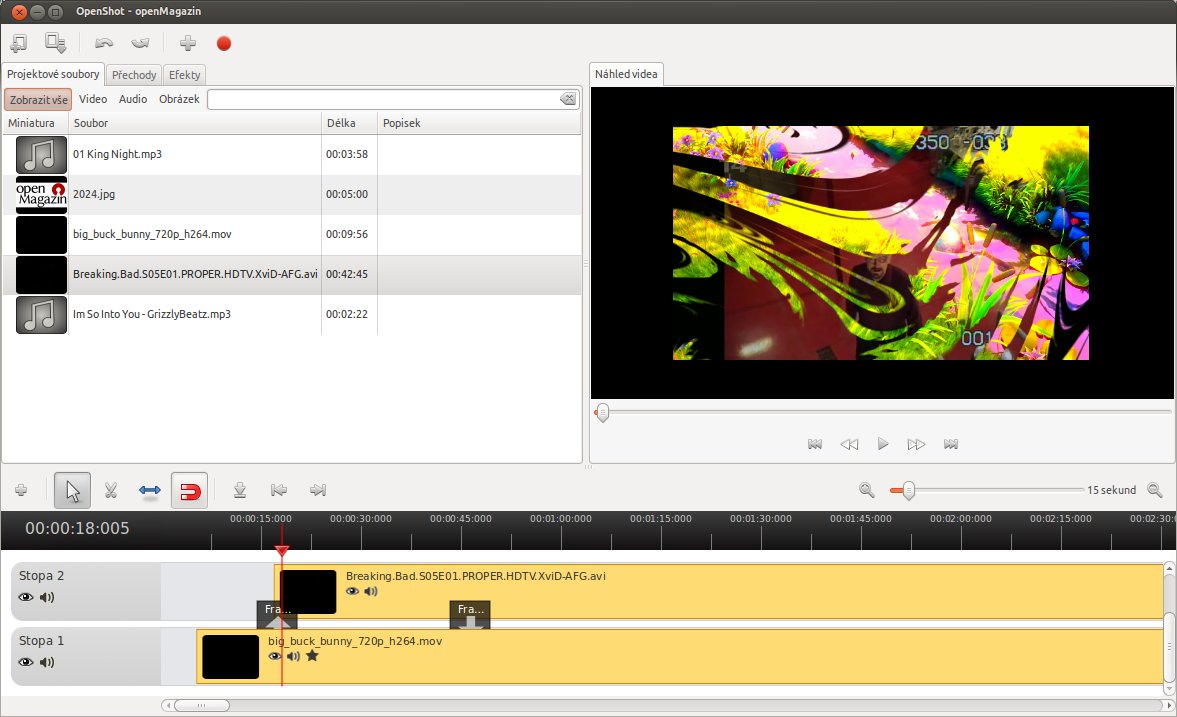The image size is (1177, 717).
Task: Select the 2024.jpg file row
Action: pyautogui.click(x=291, y=194)
